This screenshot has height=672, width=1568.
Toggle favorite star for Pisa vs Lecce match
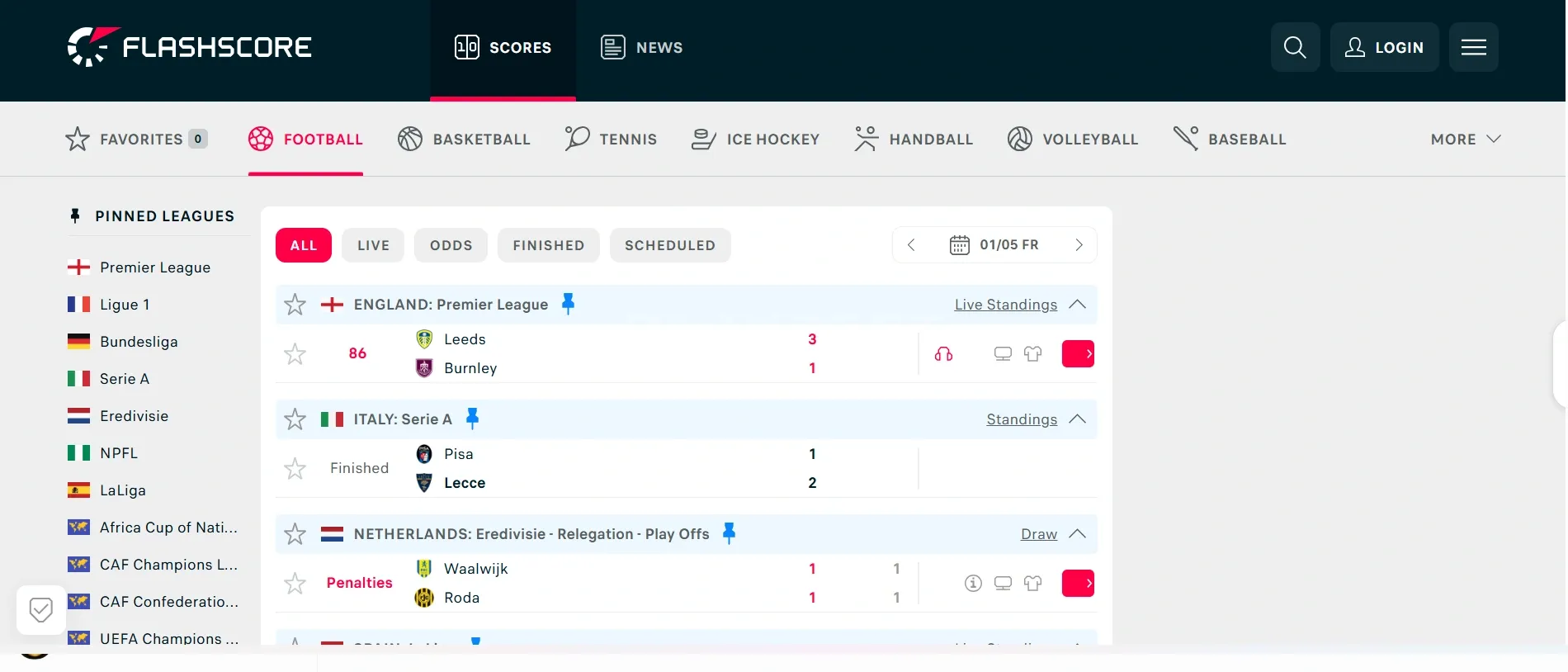click(x=295, y=469)
